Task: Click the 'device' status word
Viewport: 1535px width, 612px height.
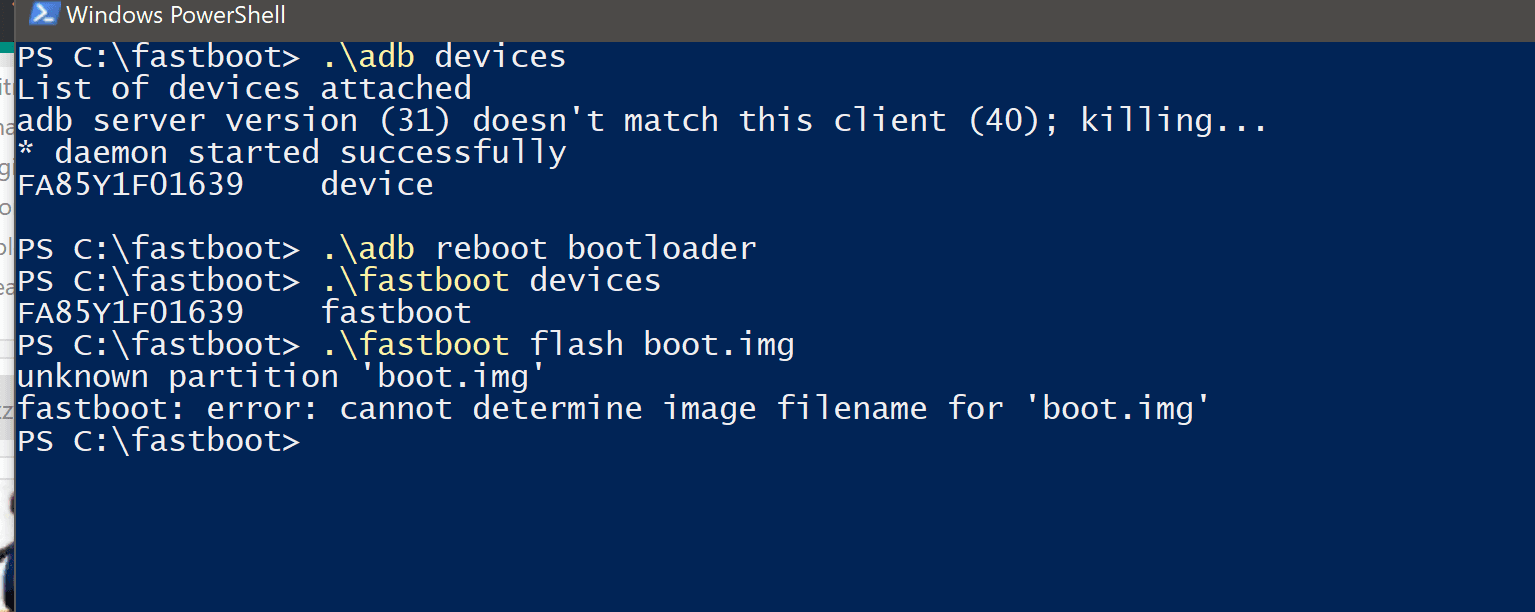Action: tap(377, 185)
